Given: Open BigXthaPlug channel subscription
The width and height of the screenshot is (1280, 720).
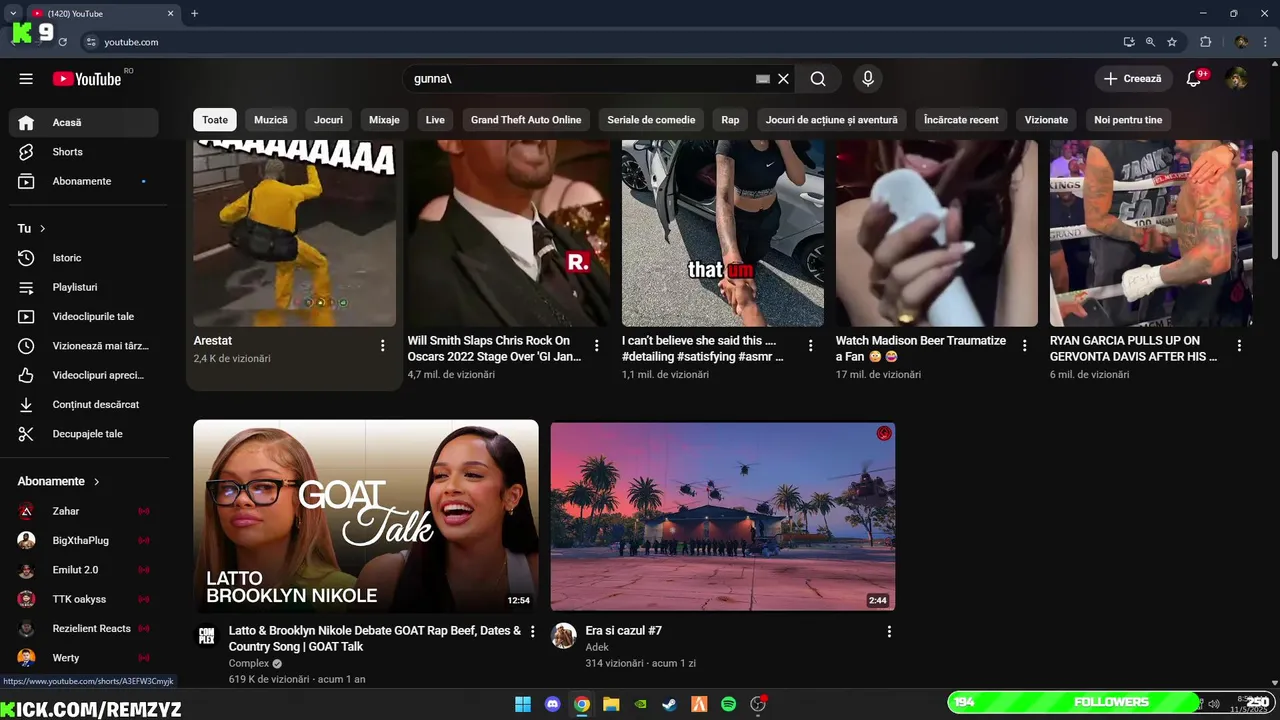Looking at the screenshot, I should [x=84, y=540].
